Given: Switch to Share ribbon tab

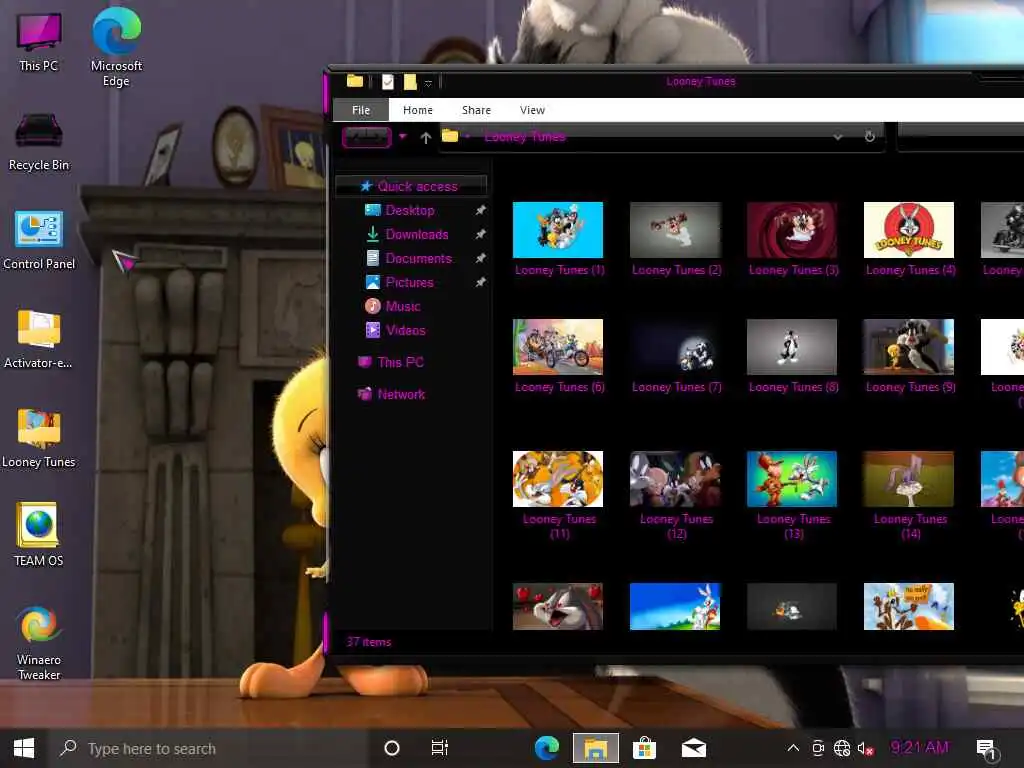Looking at the screenshot, I should (476, 110).
